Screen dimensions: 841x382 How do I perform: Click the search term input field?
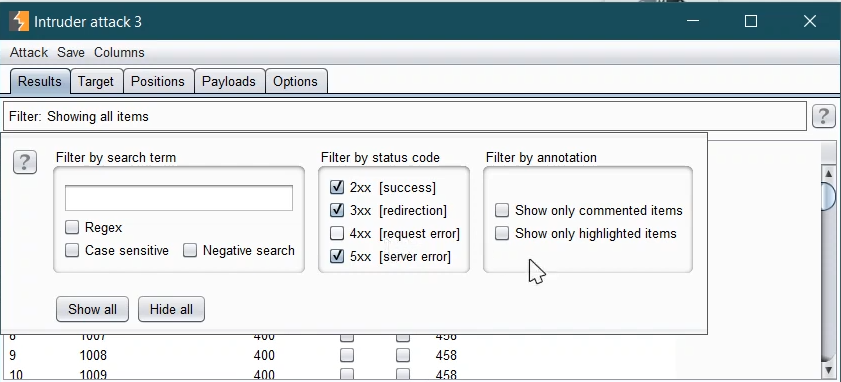click(x=179, y=198)
